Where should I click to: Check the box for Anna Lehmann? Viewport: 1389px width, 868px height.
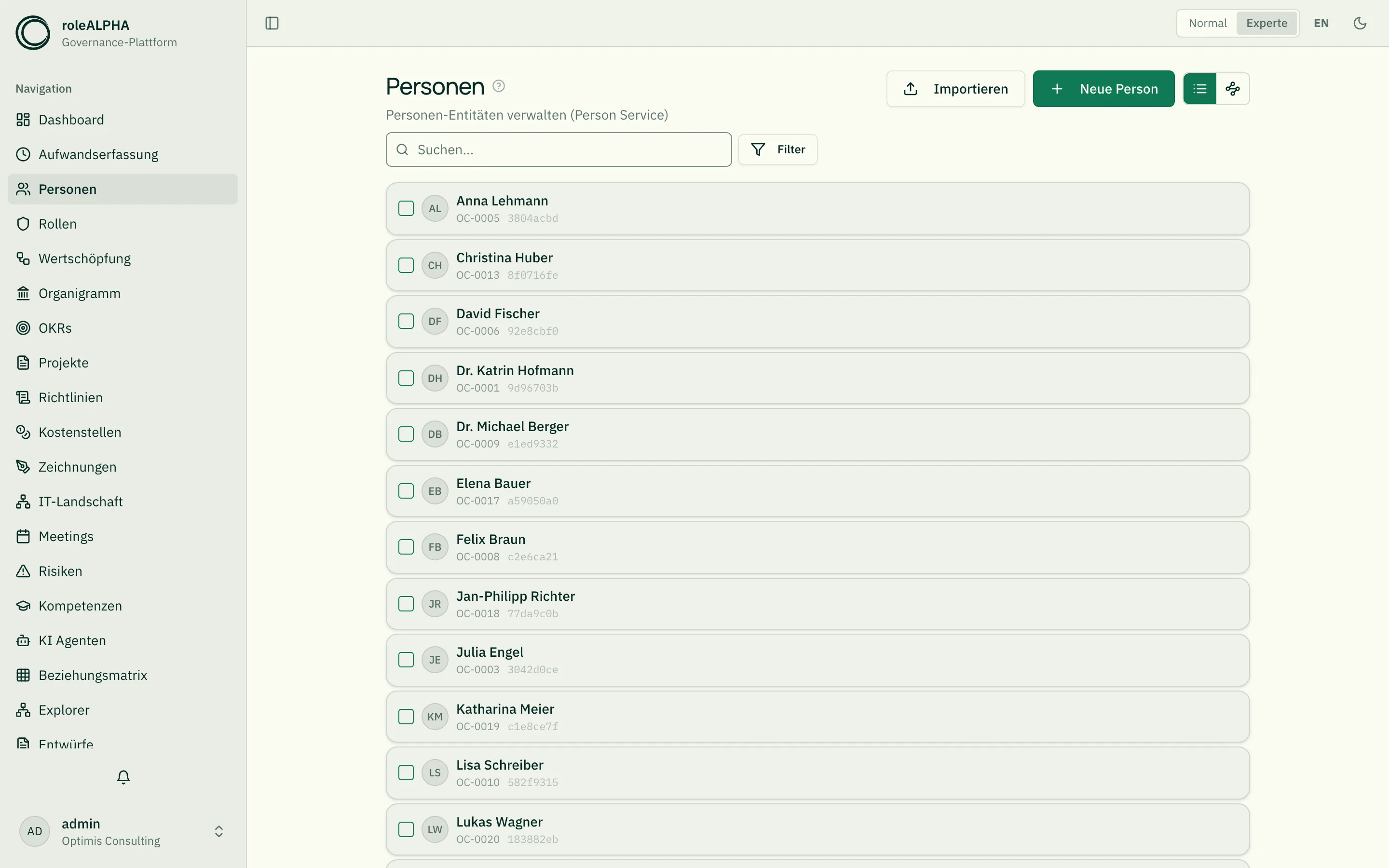[406, 208]
